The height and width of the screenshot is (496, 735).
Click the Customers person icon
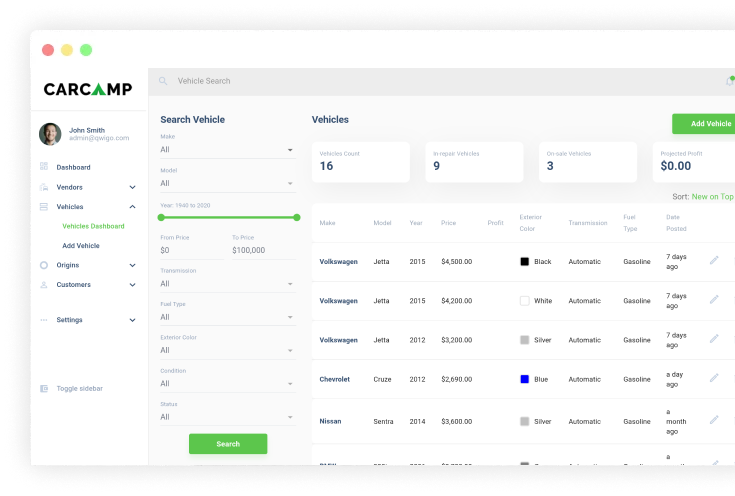tap(44, 285)
